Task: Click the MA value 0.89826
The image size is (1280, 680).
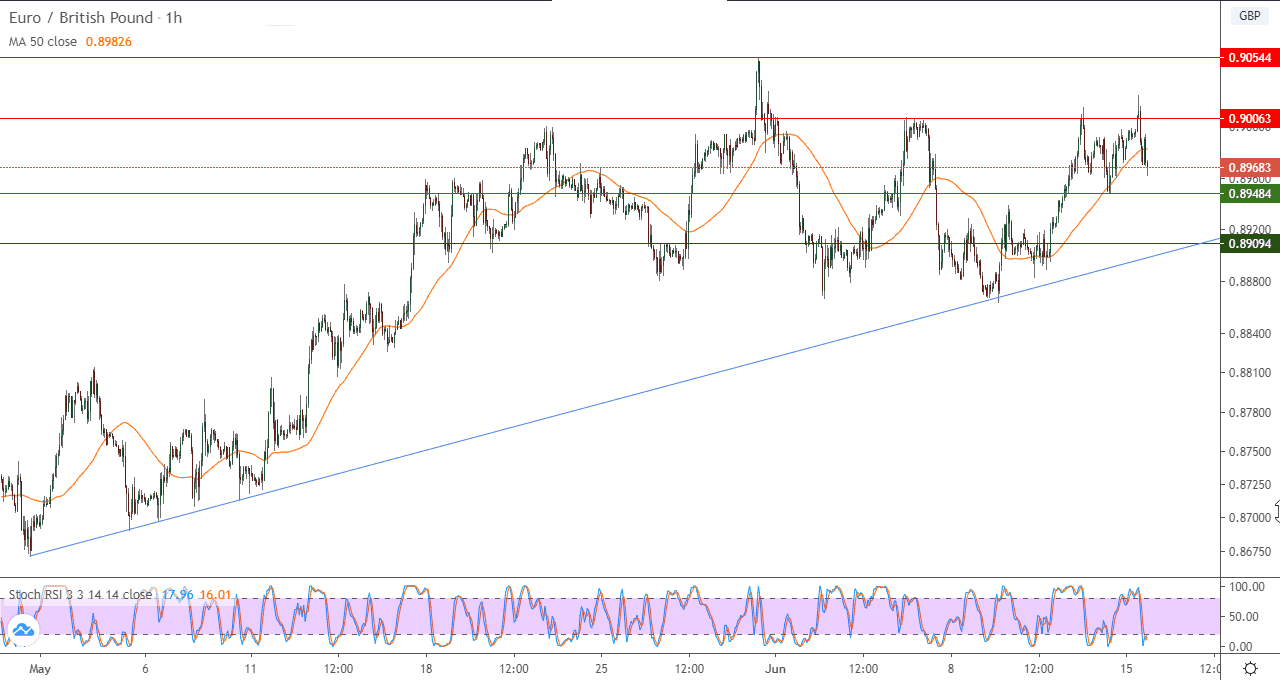Action: pyautogui.click(x=108, y=41)
